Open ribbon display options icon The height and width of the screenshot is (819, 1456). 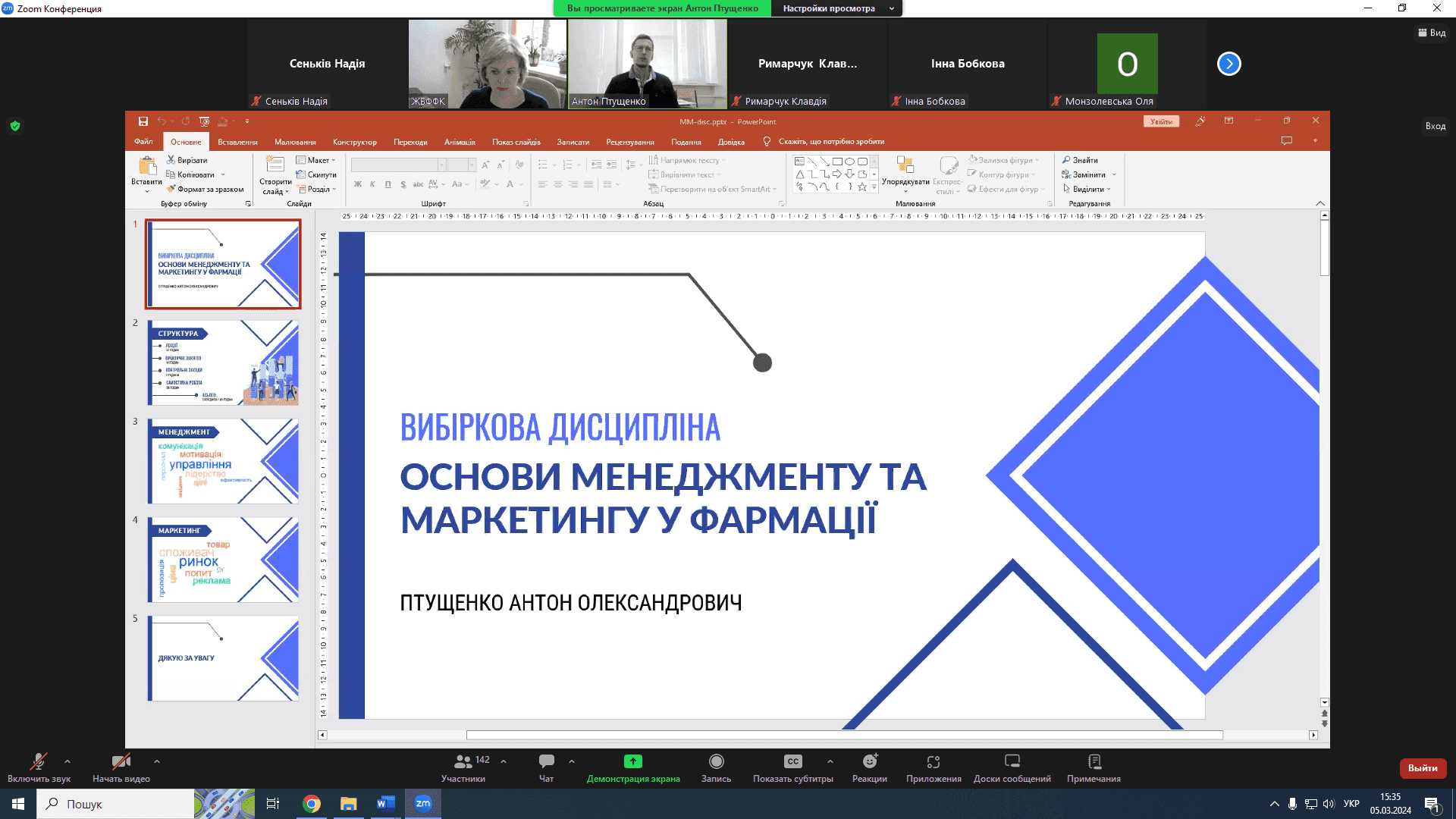click(1228, 121)
